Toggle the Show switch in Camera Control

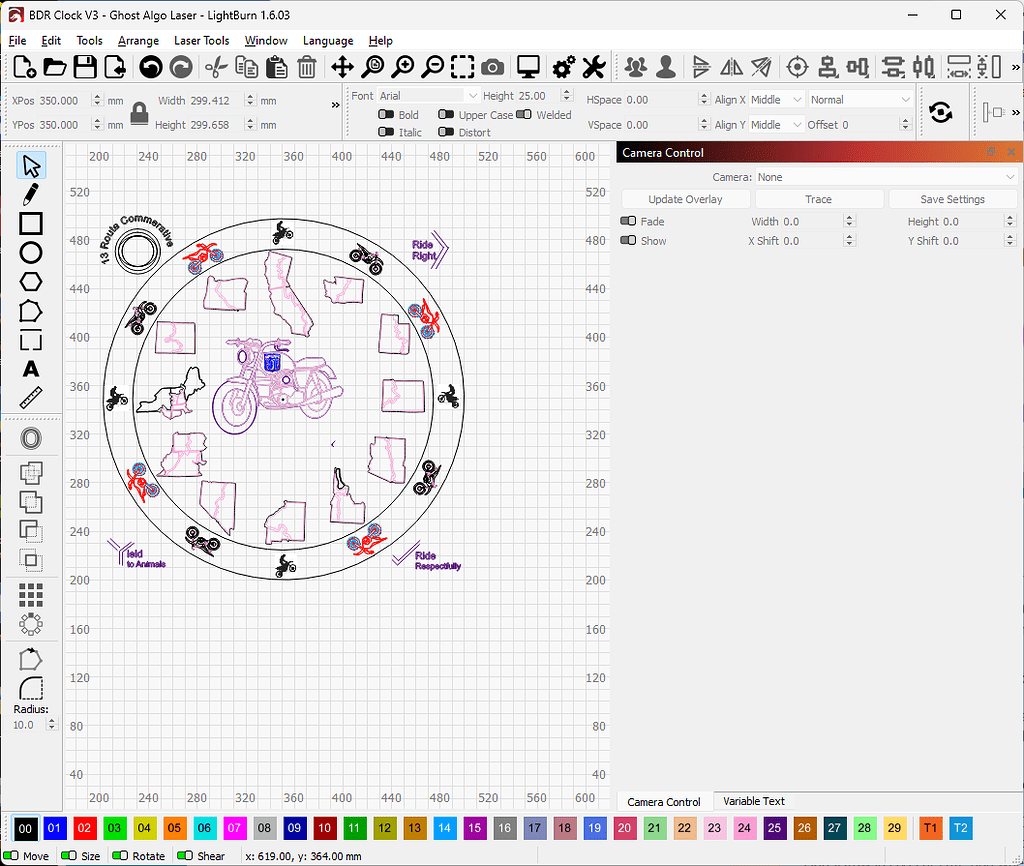tap(629, 241)
